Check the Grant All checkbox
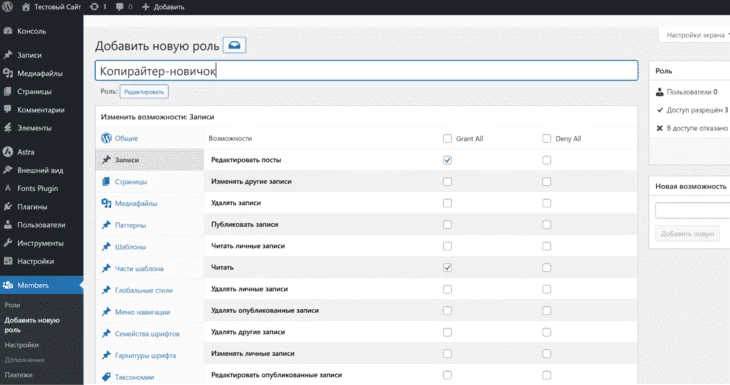Screen dimensions: 730x385 (447, 138)
